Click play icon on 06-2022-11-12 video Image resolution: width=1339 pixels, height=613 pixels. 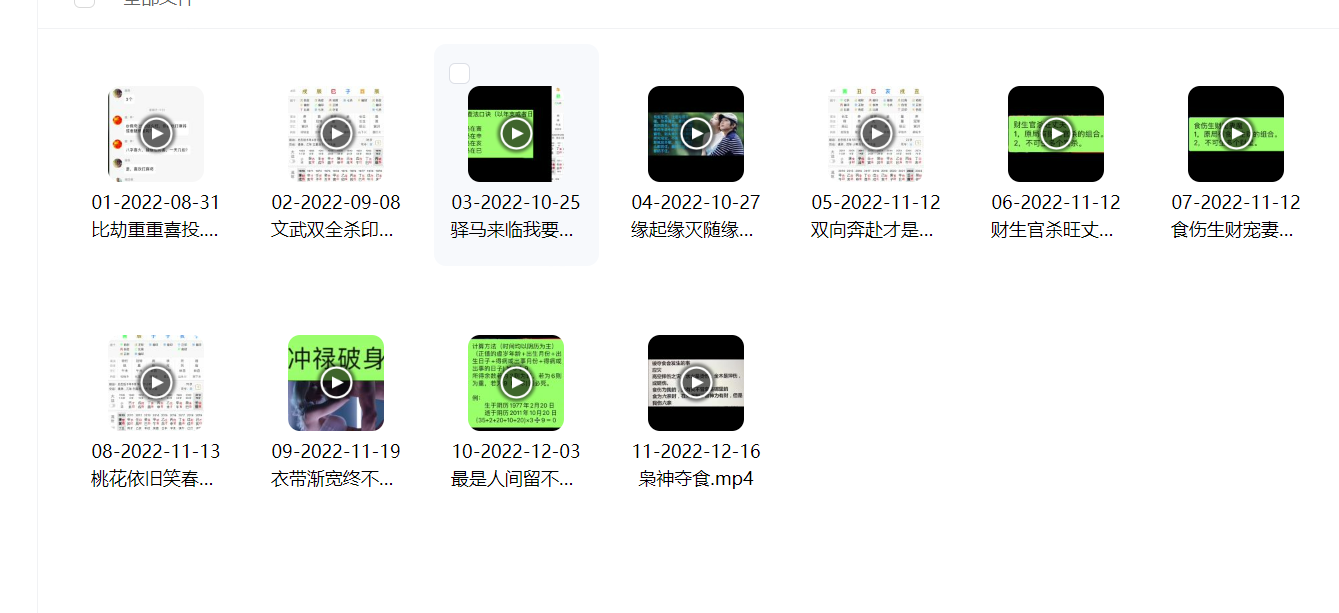tap(1056, 133)
